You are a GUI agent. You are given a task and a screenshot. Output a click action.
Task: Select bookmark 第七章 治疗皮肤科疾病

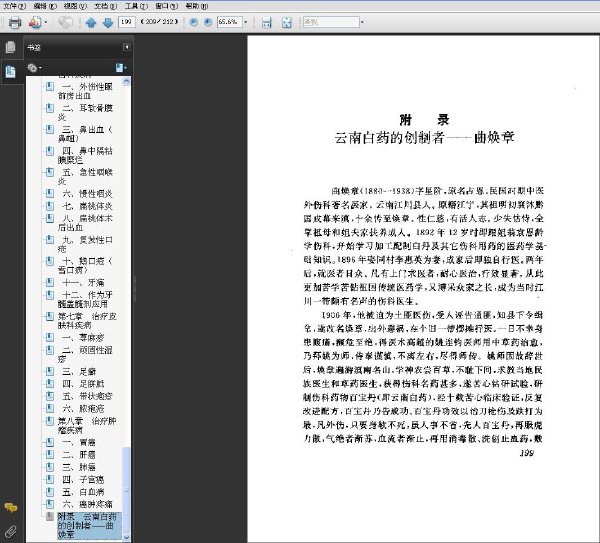coord(87,321)
